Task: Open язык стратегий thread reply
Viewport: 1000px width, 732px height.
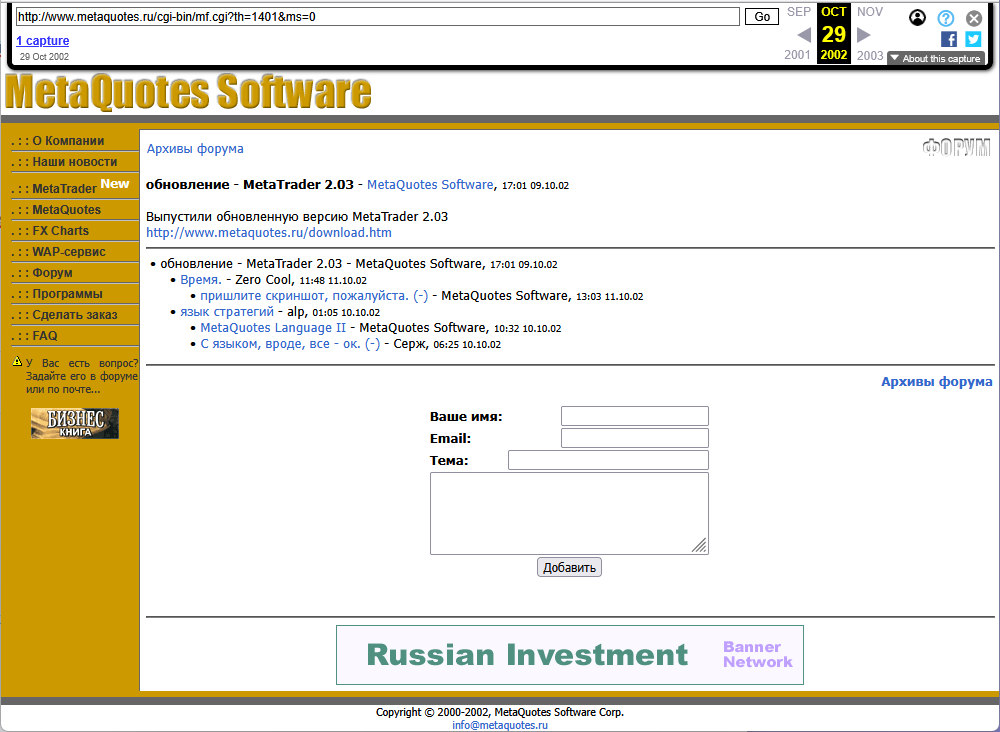Action: [x=227, y=312]
